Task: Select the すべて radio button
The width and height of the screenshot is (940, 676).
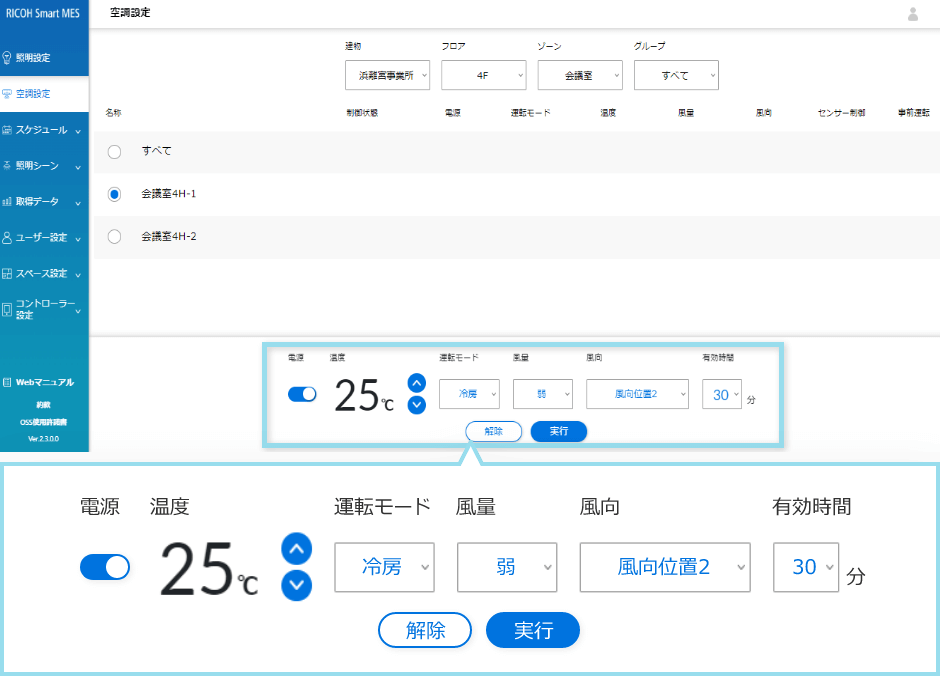Action: [x=113, y=152]
